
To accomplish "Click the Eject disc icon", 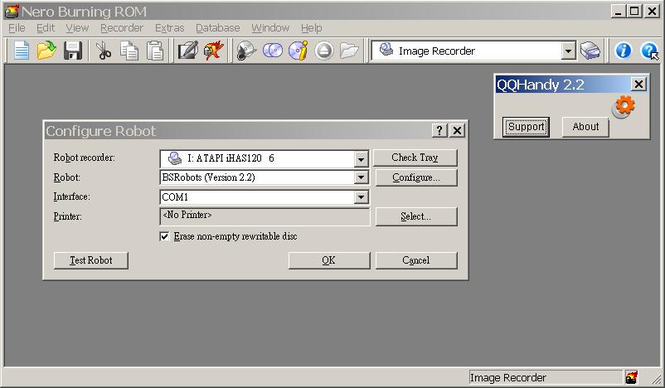I will coord(324,51).
